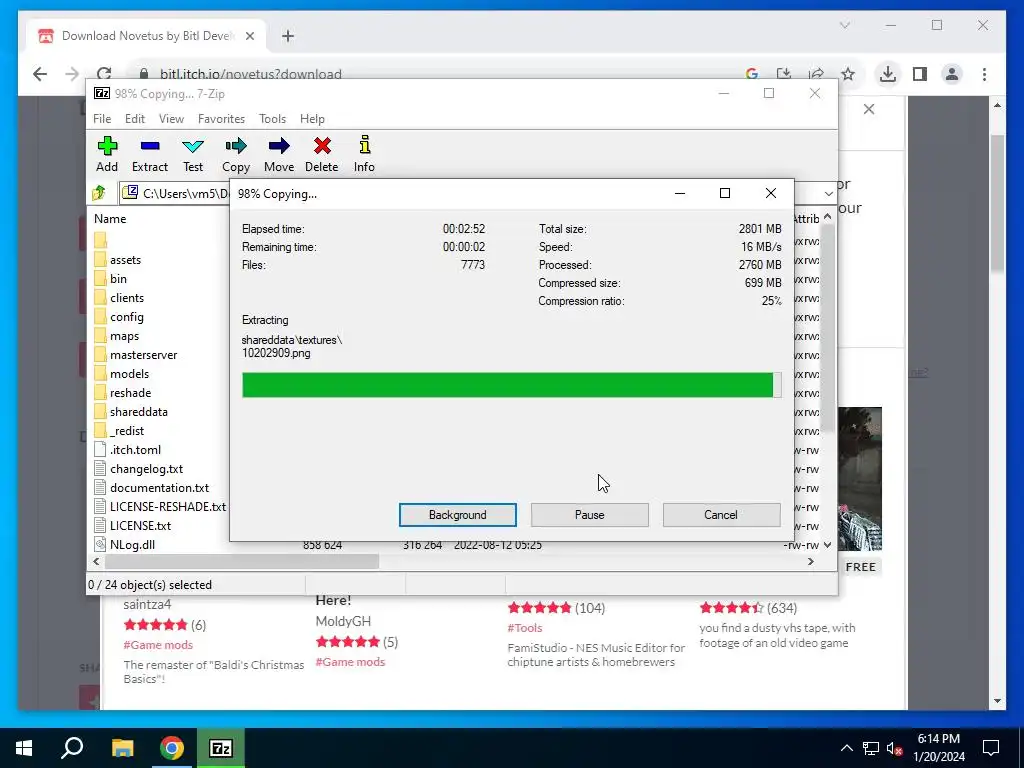The image size is (1024, 768).
Task: Send the copy operation to Background
Action: pyautogui.click(x=458, y=515)
